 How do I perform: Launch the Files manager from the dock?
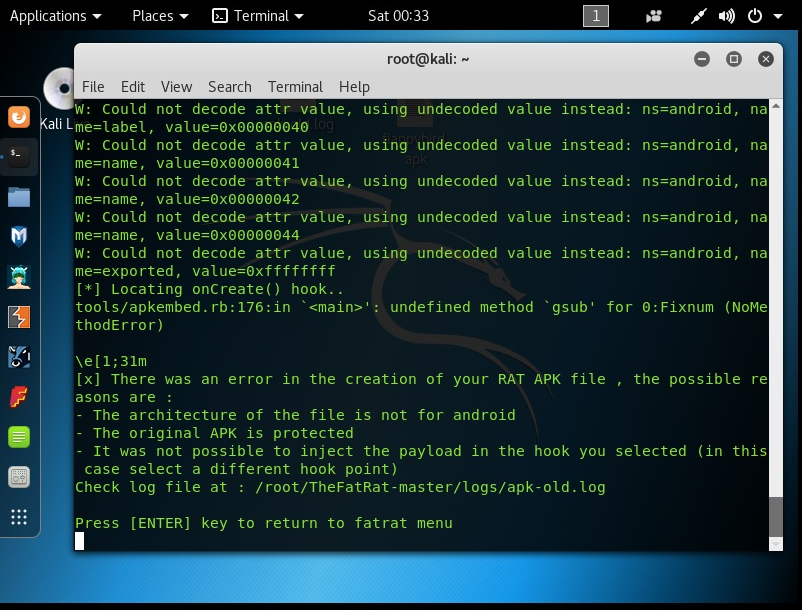(x=18, y=195)
